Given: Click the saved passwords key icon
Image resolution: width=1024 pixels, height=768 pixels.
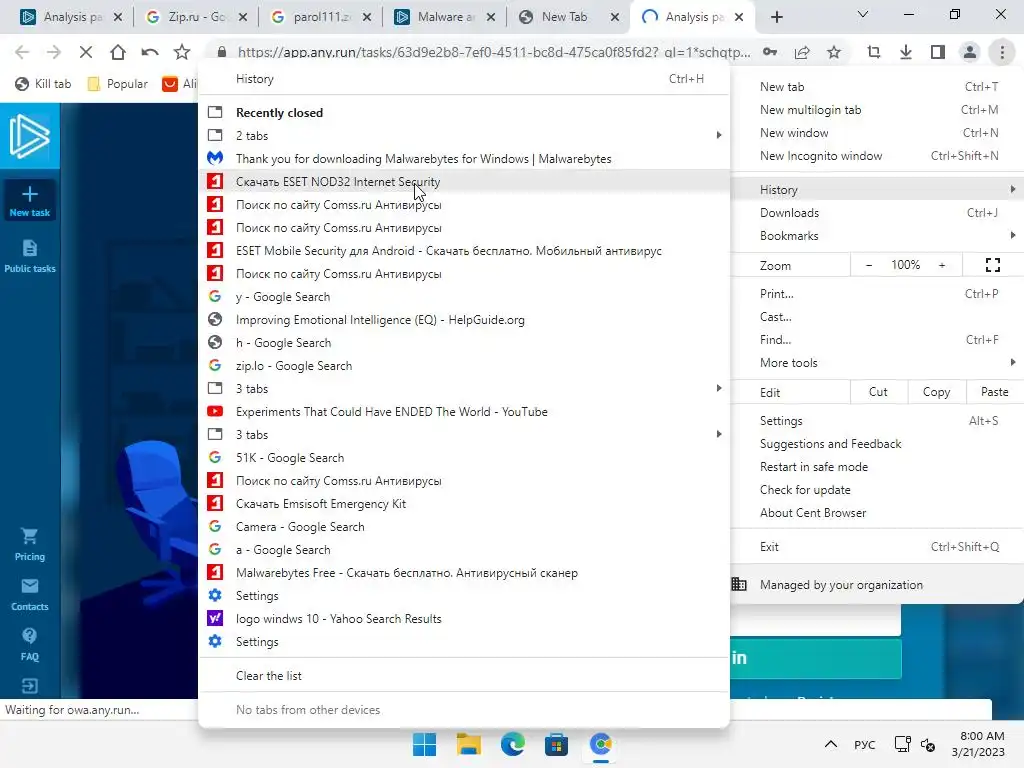Looking at the screenshot, I should click(770, 52).
